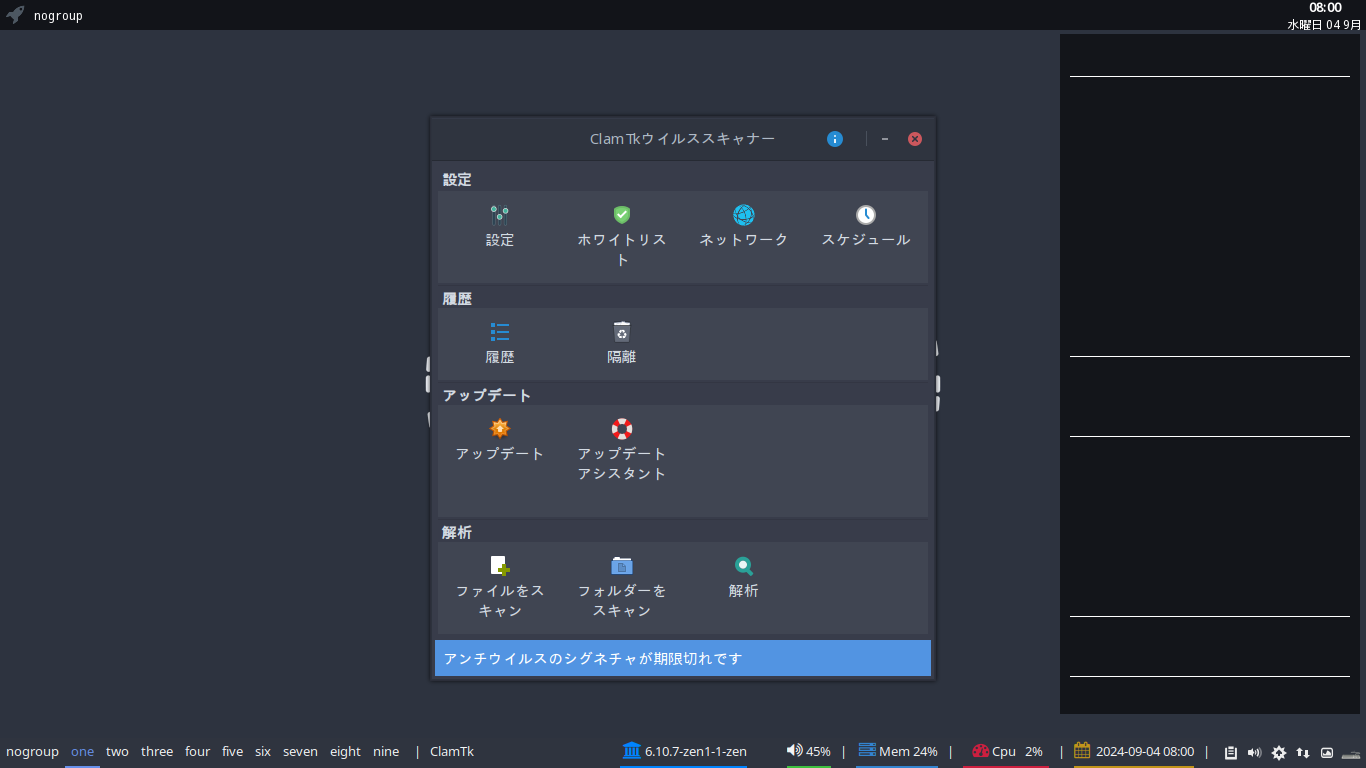Click the 45% volume widget
The width and height of the screenshot is (1366, 768).
(808, 751)
